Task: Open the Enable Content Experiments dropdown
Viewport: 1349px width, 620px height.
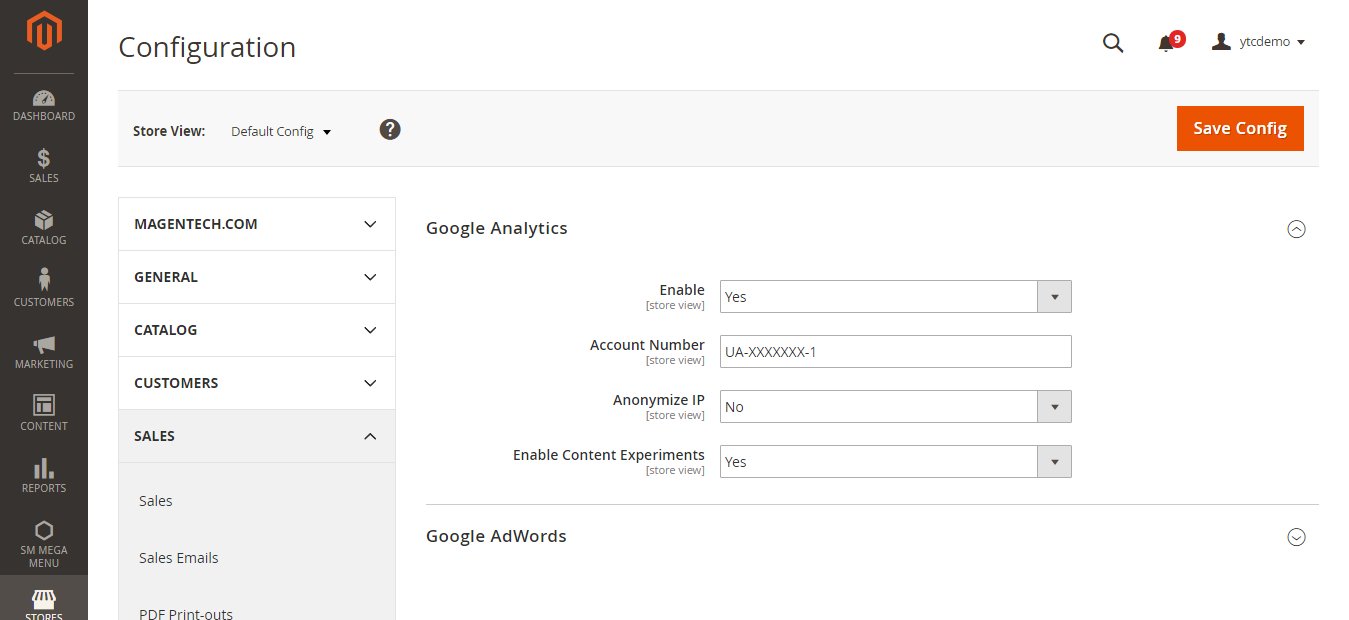Action: coord(895,462)
